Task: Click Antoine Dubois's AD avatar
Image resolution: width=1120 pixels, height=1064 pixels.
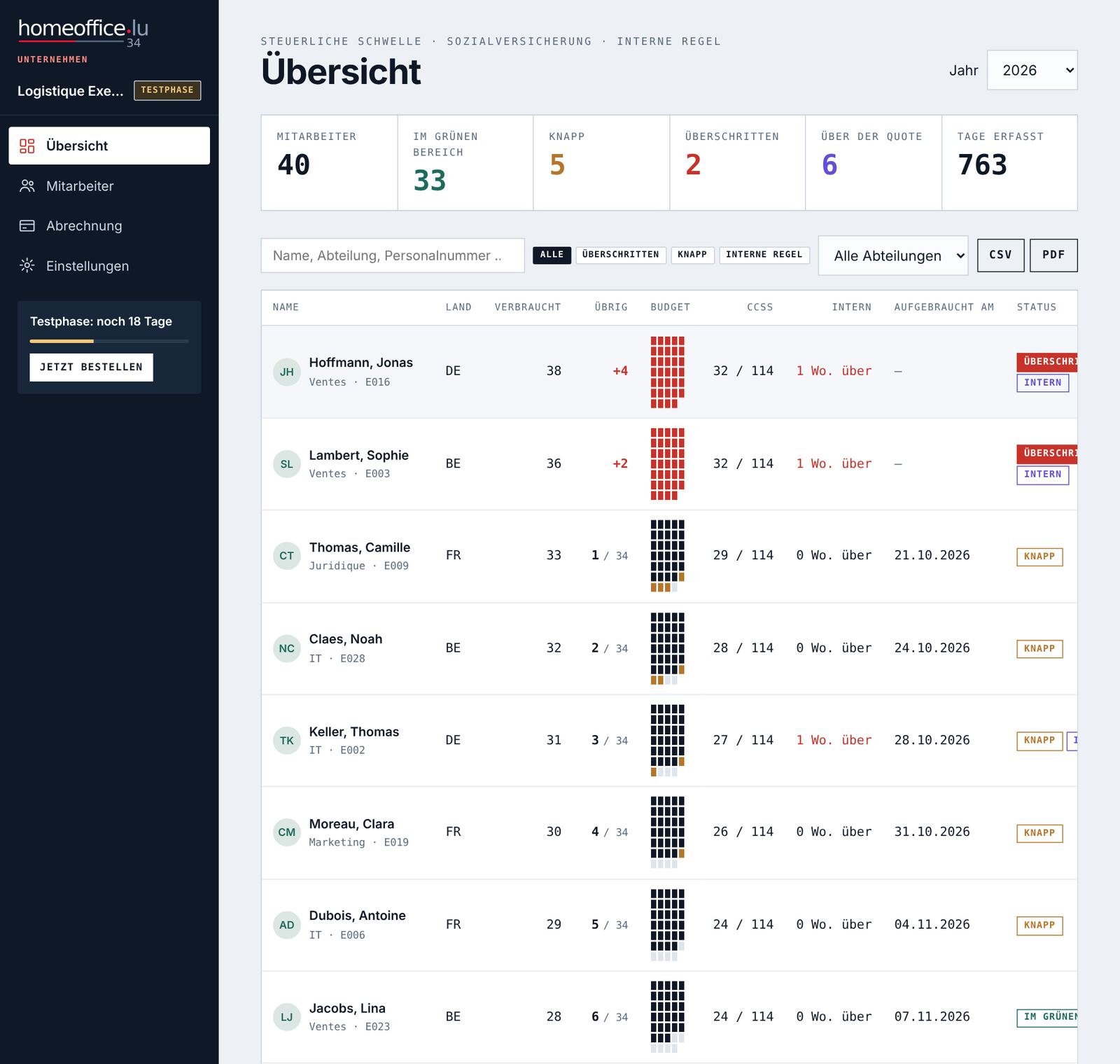Action: point(287,925)
